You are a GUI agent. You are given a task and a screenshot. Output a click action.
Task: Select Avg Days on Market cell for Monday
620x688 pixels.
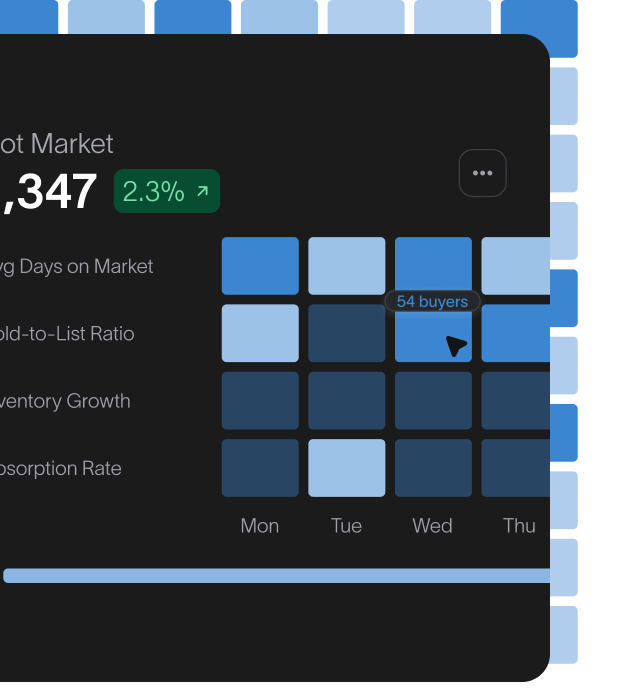tap(260, 266)
